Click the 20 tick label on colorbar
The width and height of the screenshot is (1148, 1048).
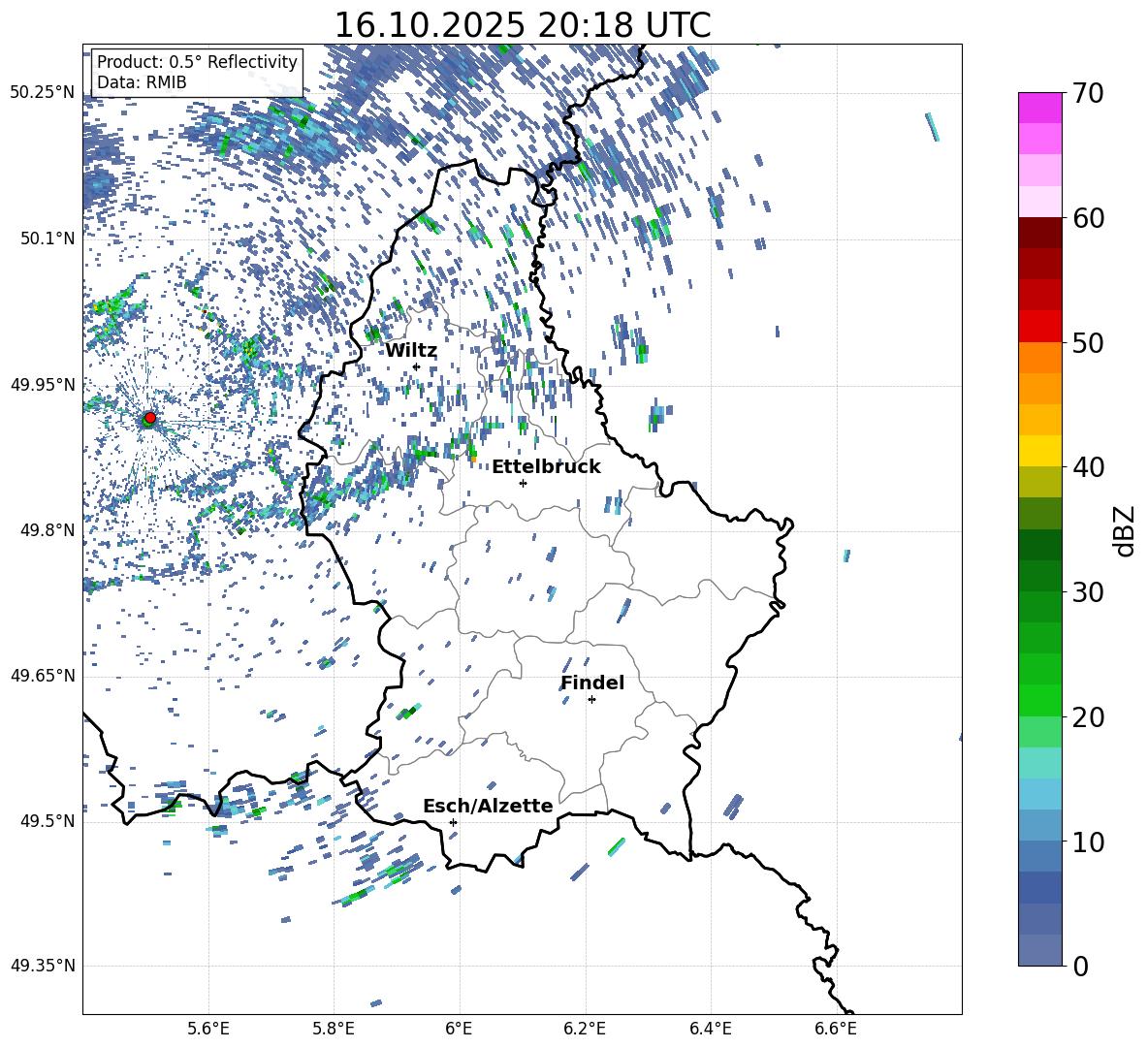[x=1087, y=717]
